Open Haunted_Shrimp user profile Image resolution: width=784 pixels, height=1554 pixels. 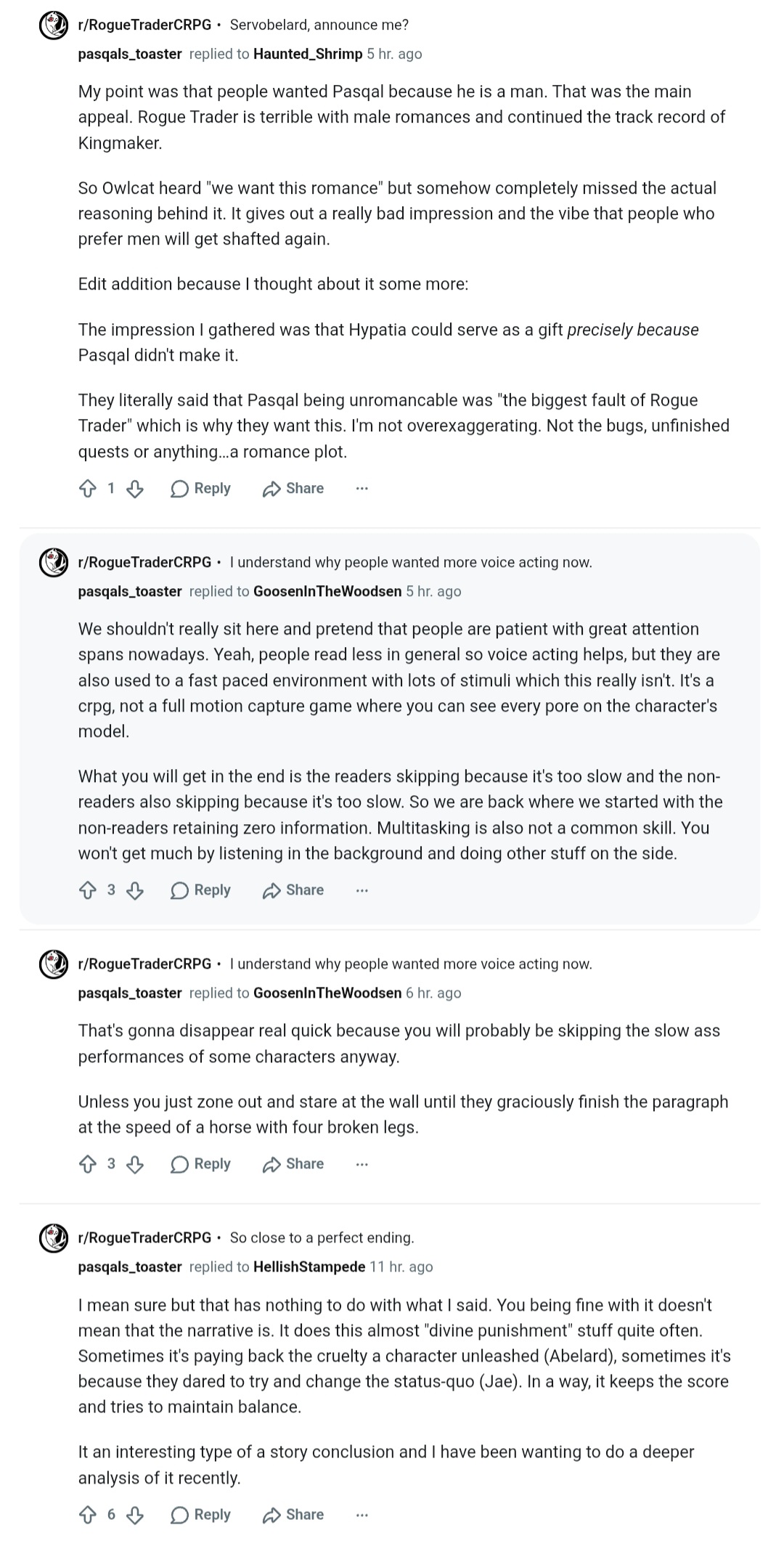pyautogui.click(x=308, y=54)
